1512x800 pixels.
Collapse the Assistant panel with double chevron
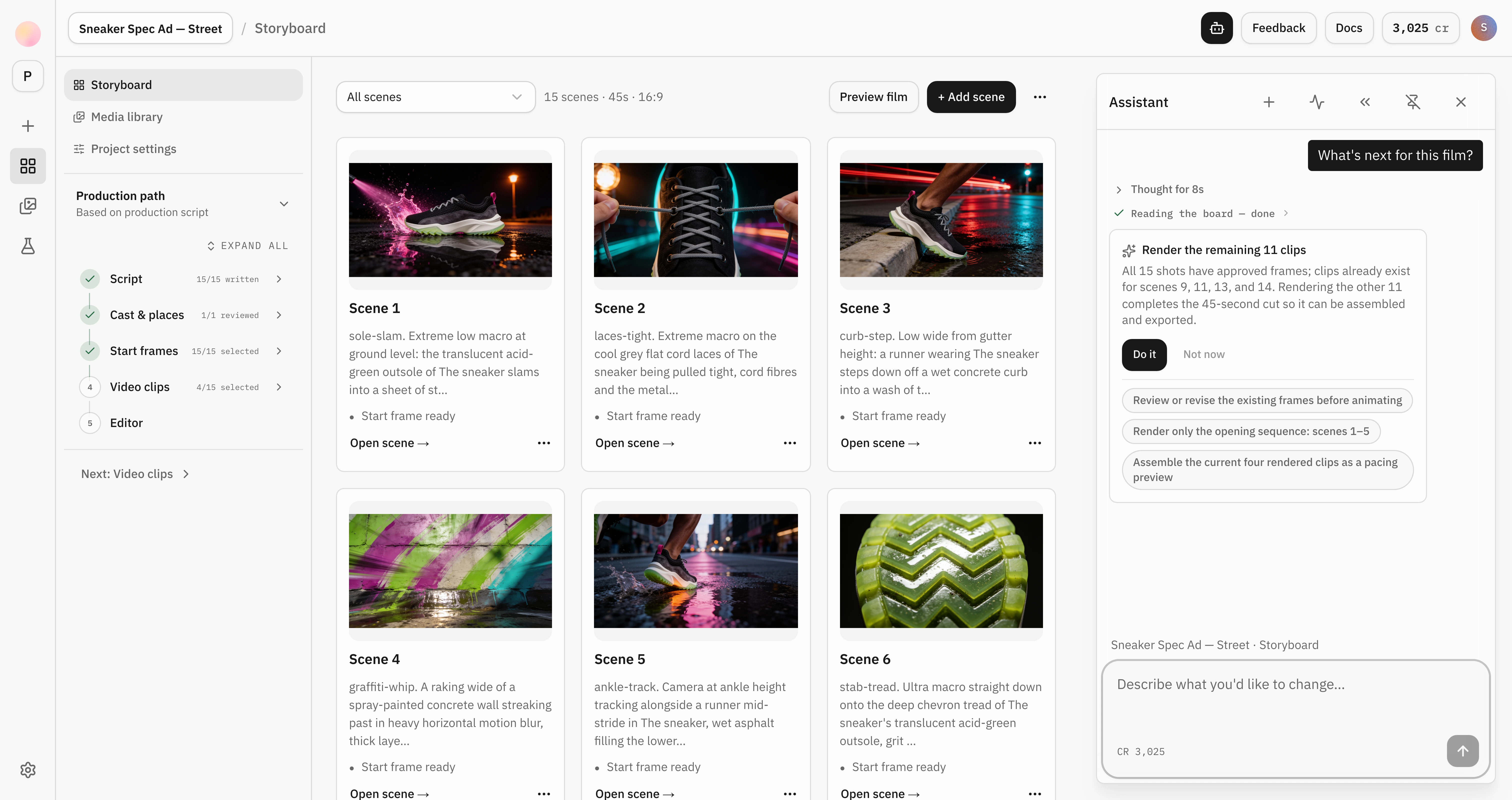[x=1365, y=102]
